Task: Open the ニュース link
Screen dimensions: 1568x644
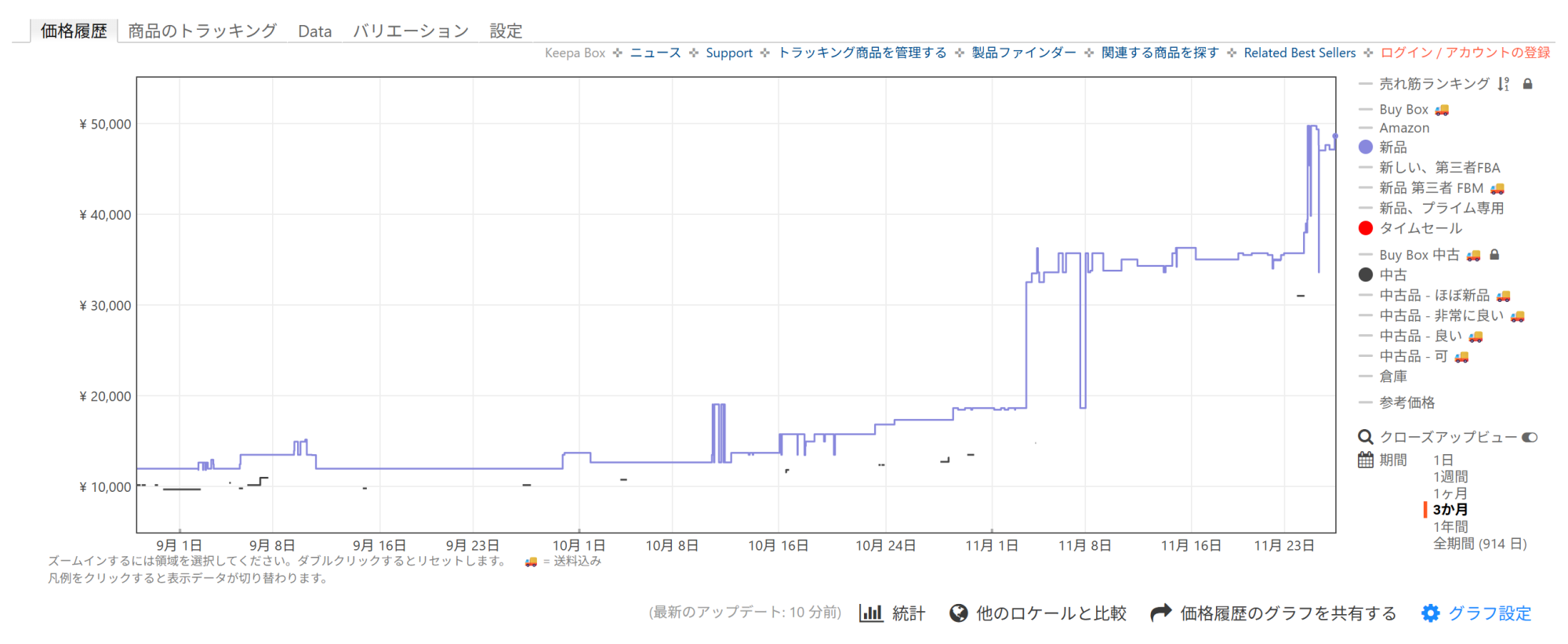Action: tap(655, 53)
